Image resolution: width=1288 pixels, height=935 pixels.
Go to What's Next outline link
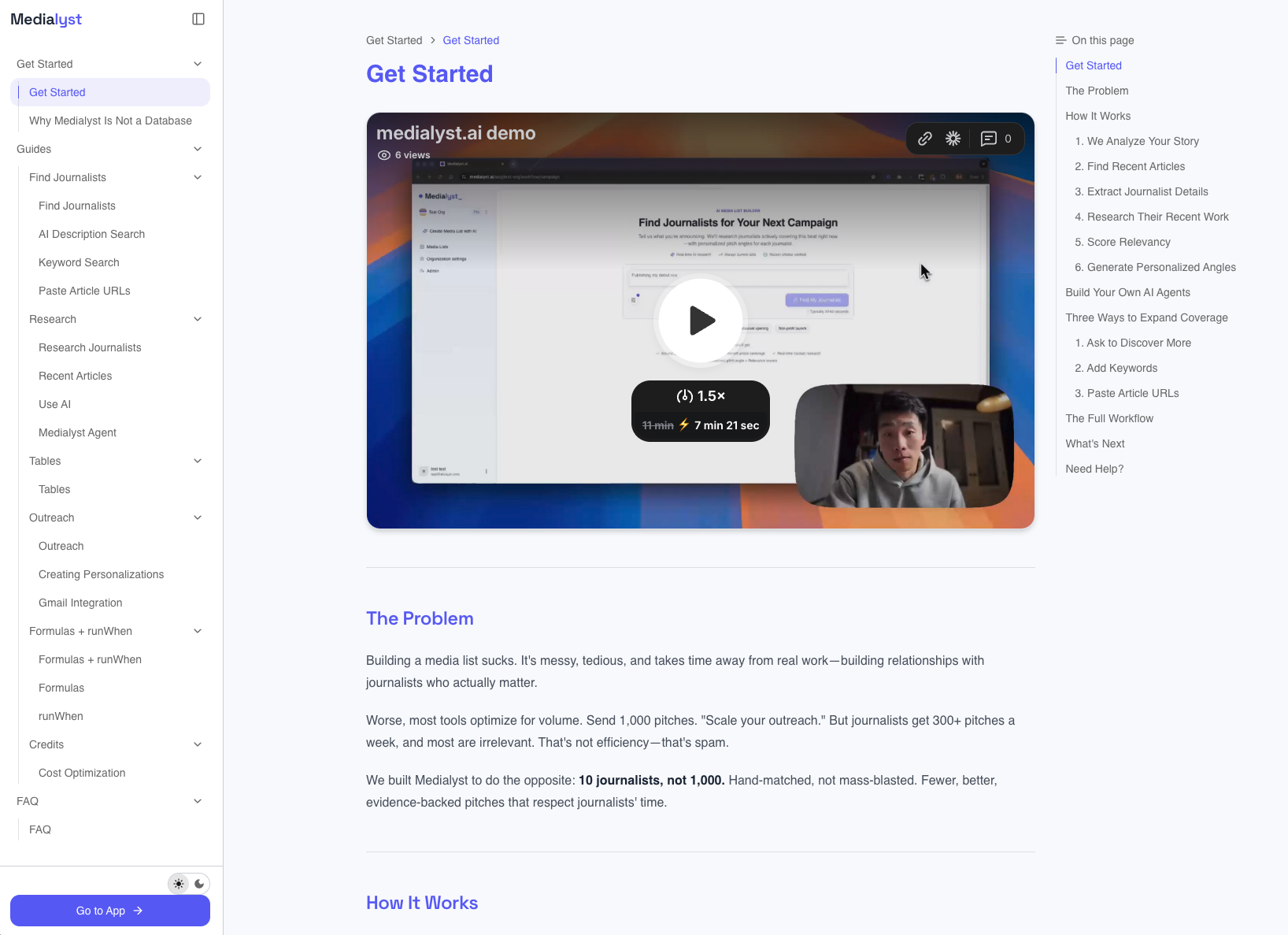click(x=1095, y=443)
